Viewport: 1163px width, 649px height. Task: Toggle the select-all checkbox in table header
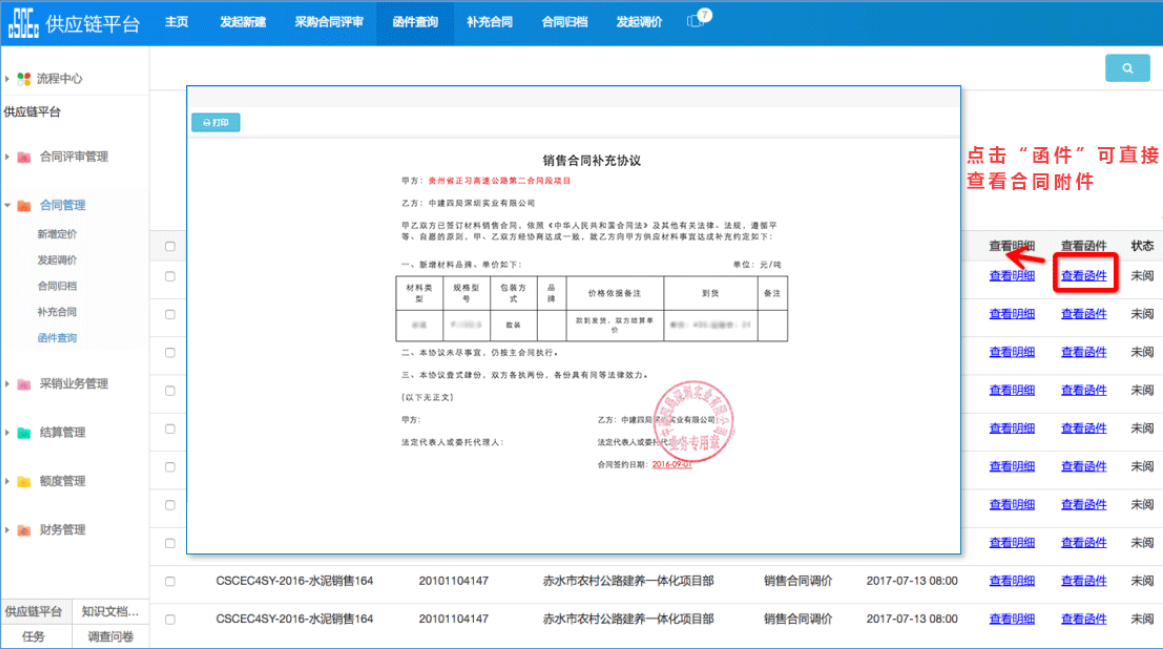click(170, 246)
